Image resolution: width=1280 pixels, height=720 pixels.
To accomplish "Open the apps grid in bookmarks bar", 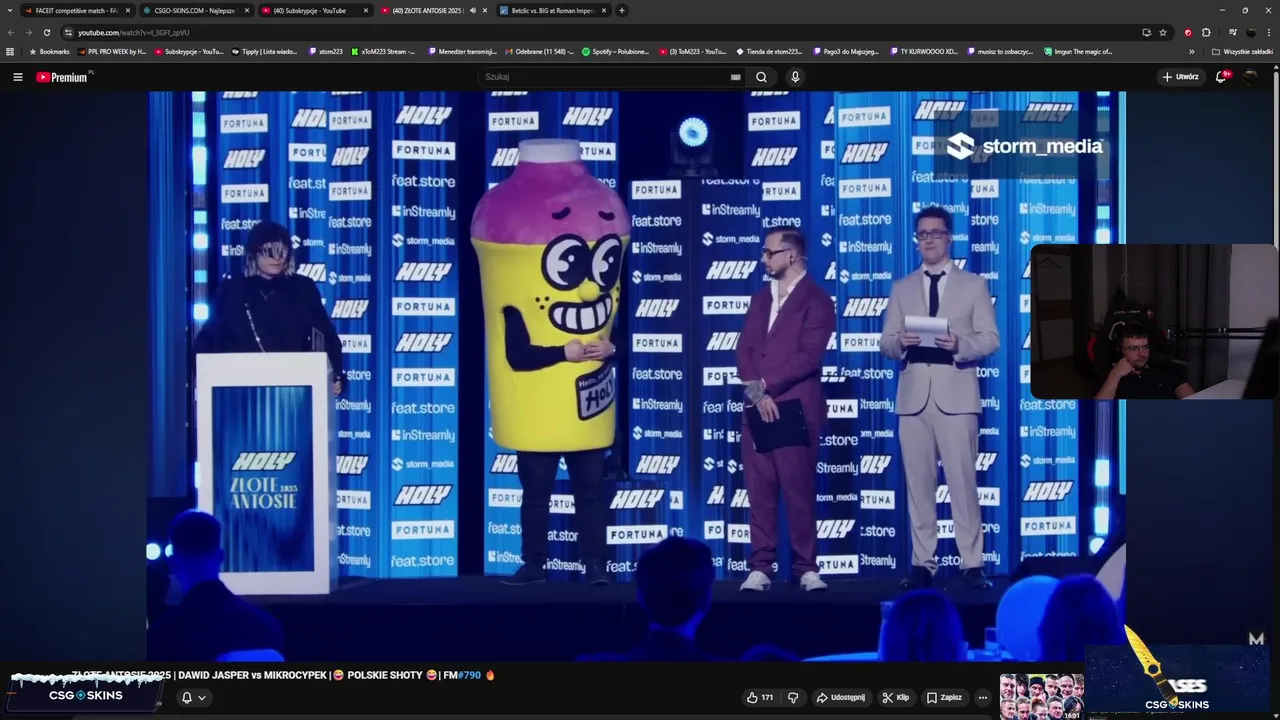I will pos(10,51).
